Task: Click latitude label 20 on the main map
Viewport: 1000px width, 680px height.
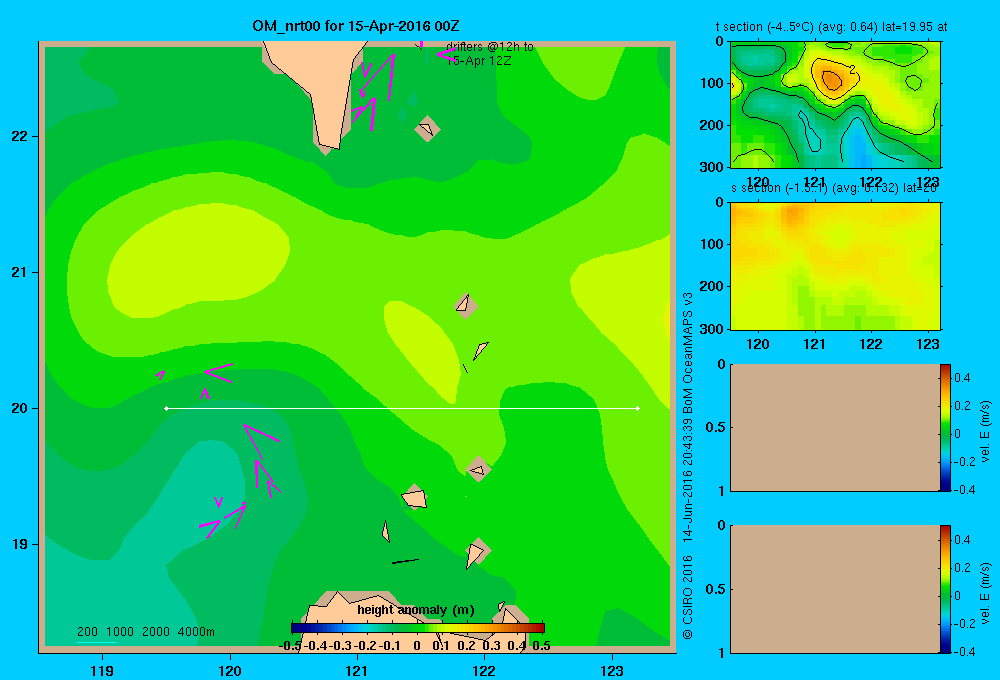Action: [20, 408]
